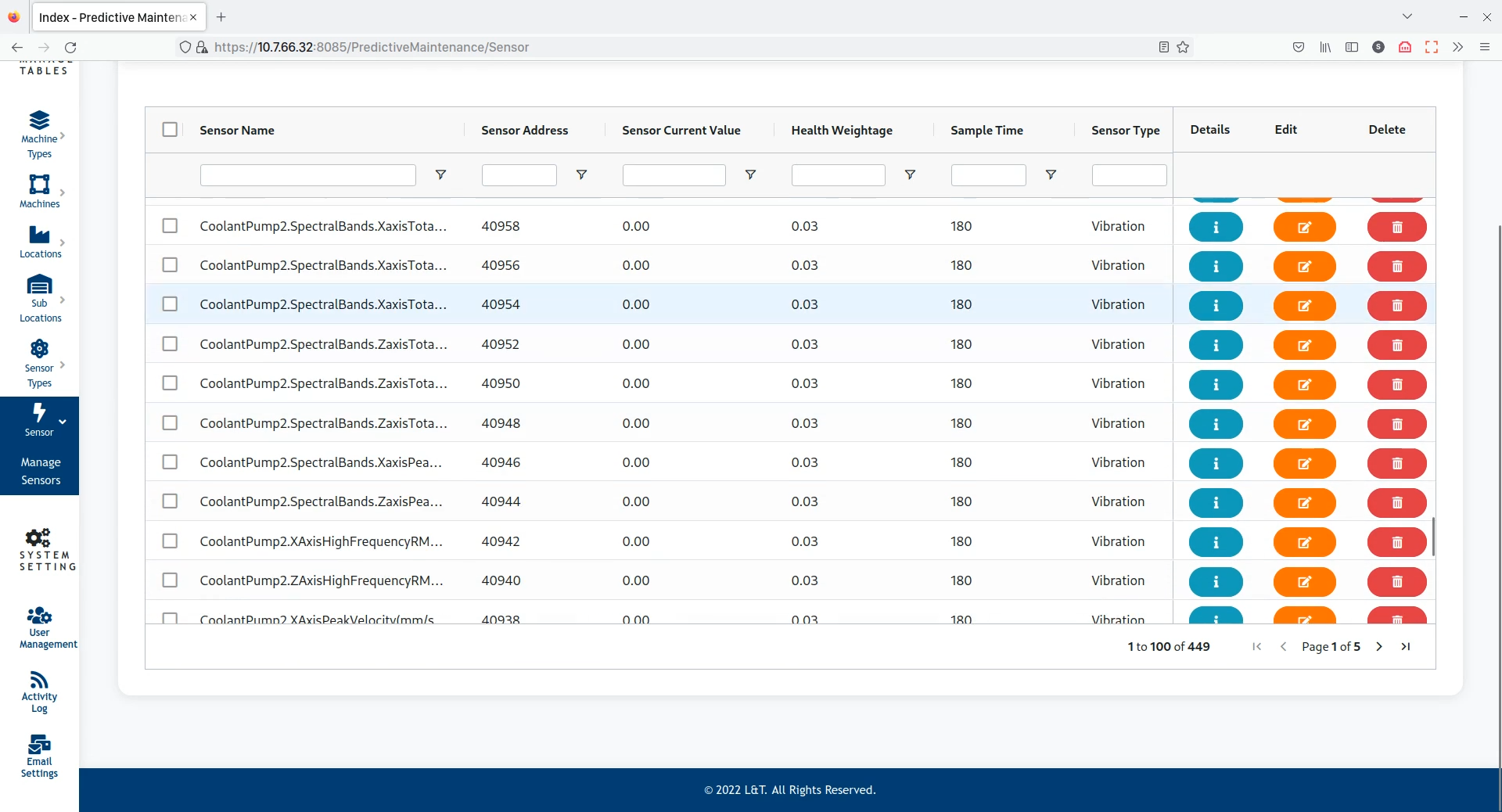Open Machine Types in sidebar

(x=39, y=135)
